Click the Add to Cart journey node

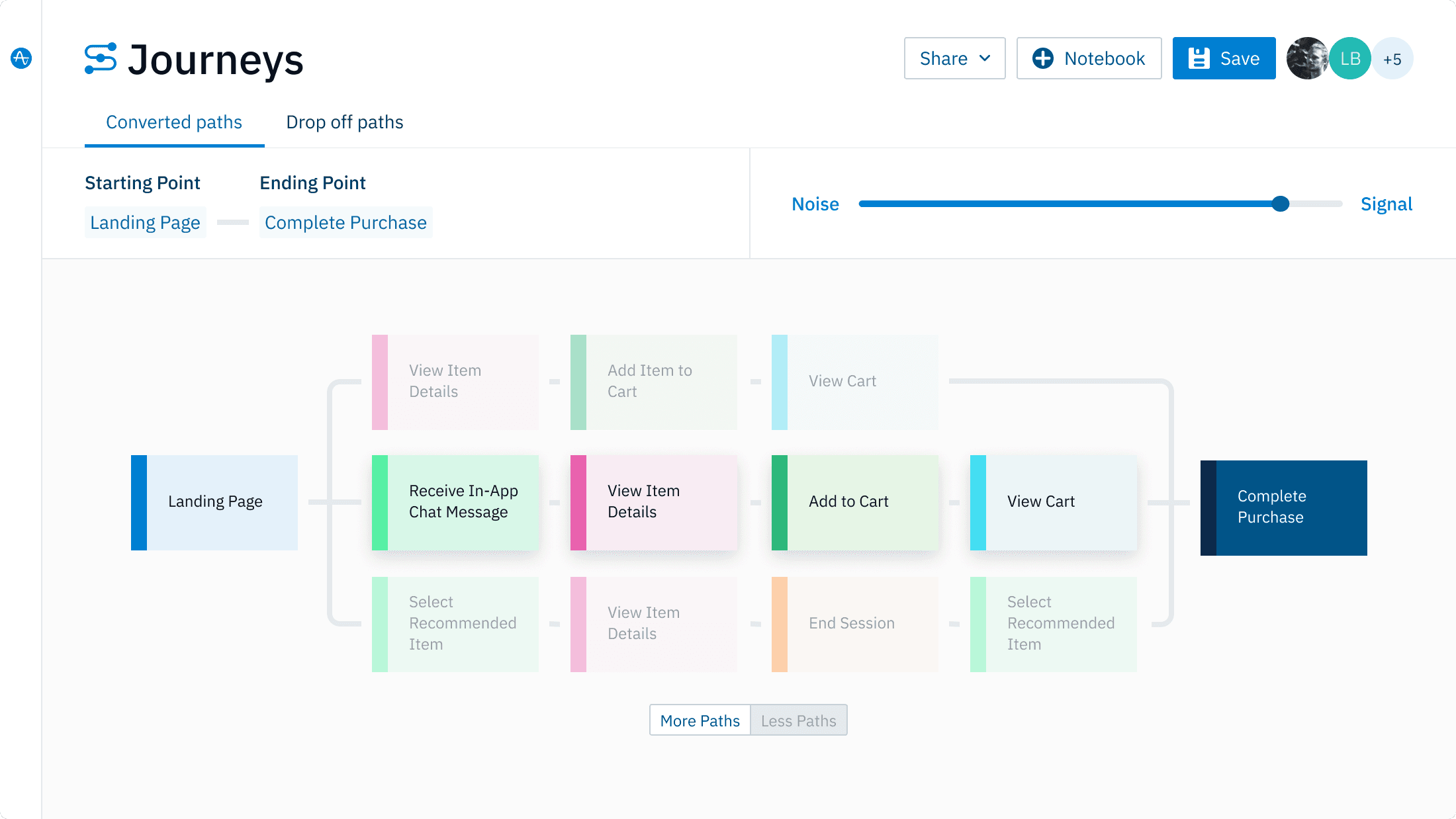coord(855,501)
